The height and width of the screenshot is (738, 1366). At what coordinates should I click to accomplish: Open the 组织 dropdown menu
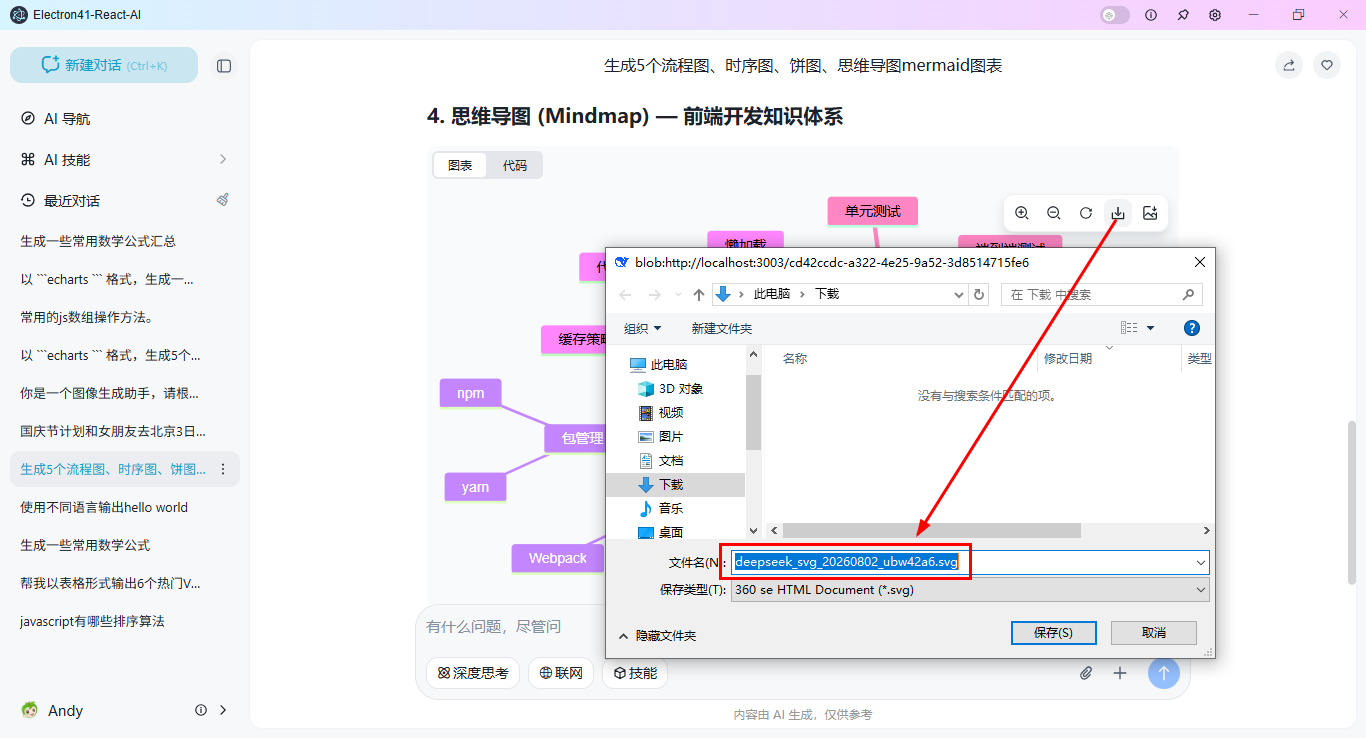click(643, 328)
